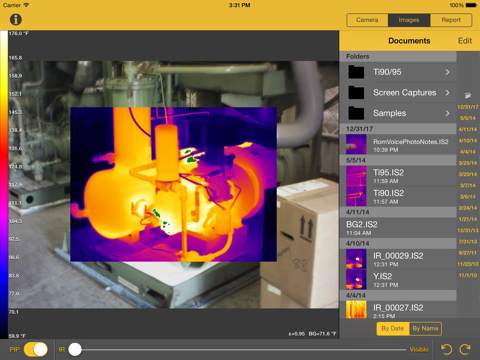
Task: Click the temperature color palette bar
Action: (4, 185)
